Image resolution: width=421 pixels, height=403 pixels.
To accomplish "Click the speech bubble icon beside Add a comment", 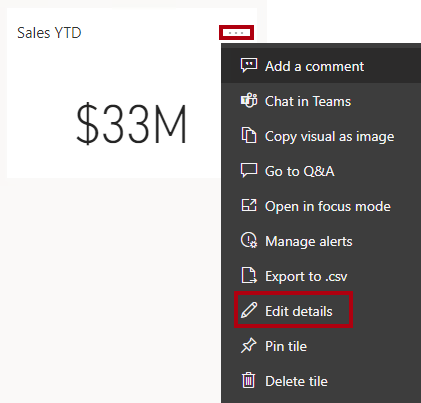I will pos(249,66).
